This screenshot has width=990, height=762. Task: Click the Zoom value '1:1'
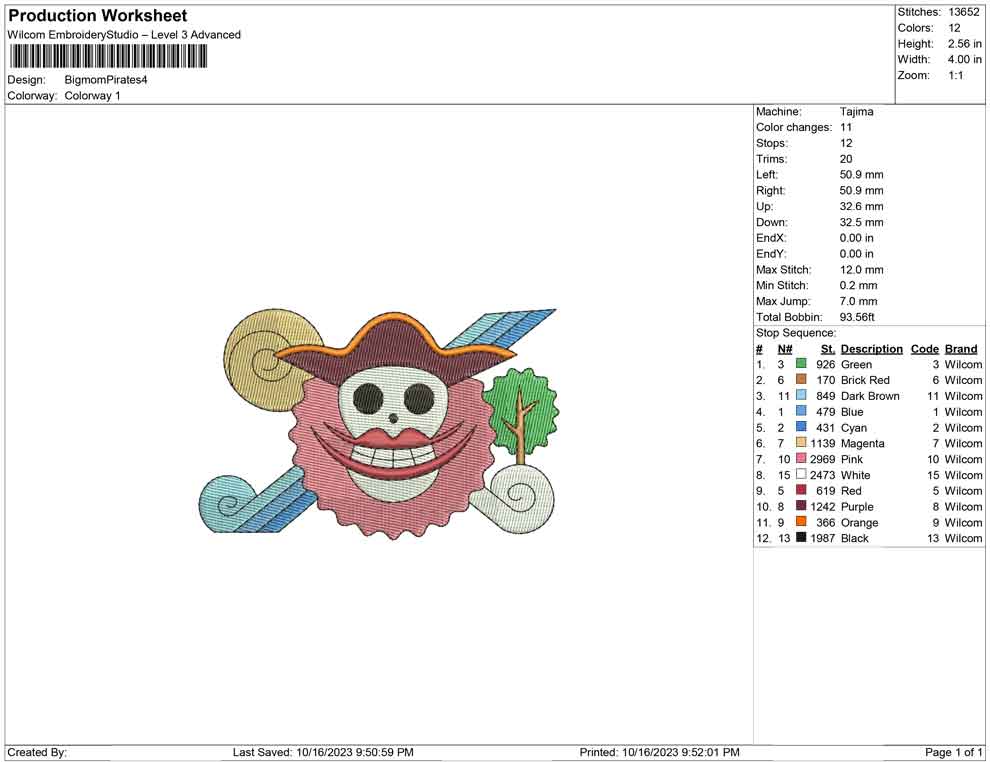point(956,75)
